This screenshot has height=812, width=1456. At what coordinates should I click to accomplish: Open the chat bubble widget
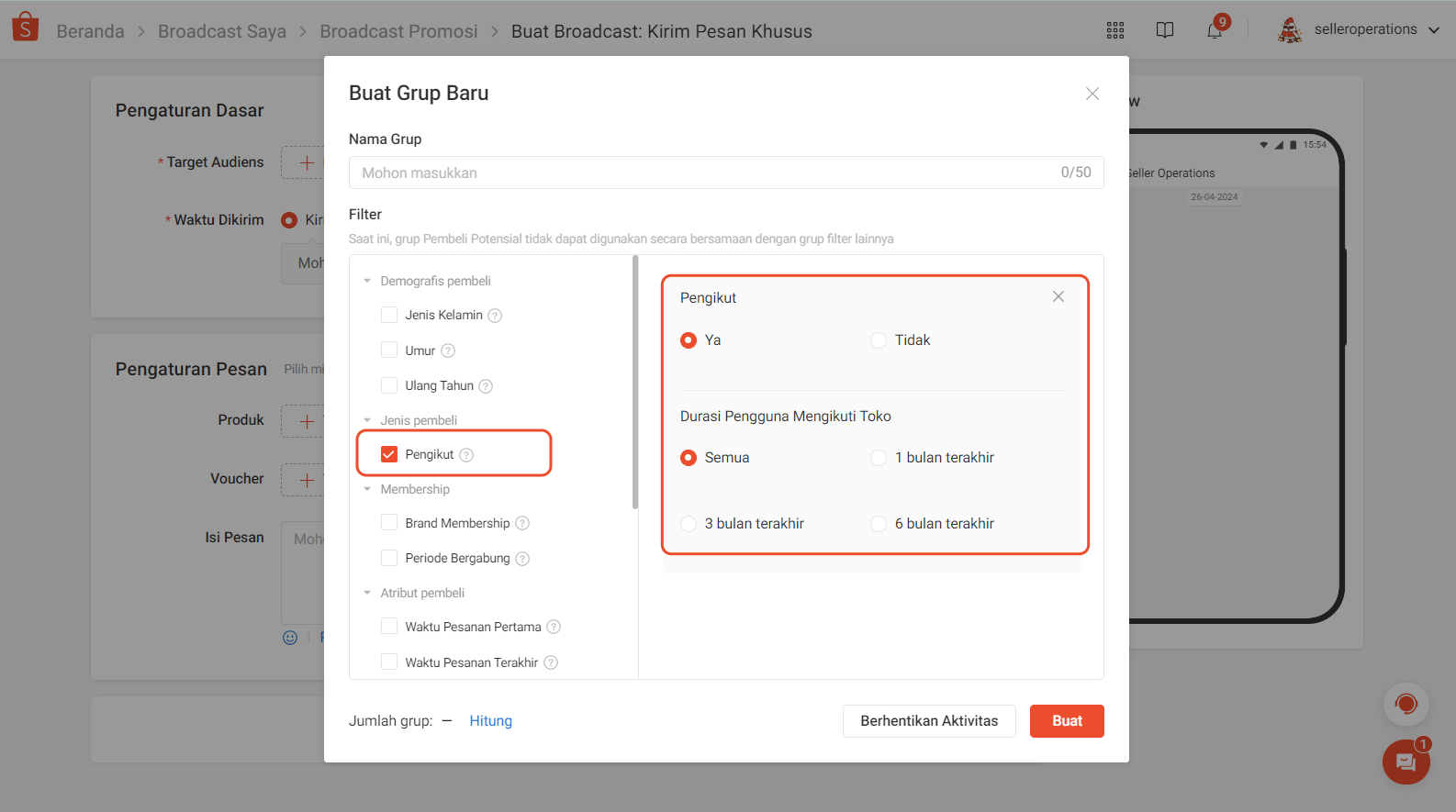pyautogui.click(x=1406, y=762)
